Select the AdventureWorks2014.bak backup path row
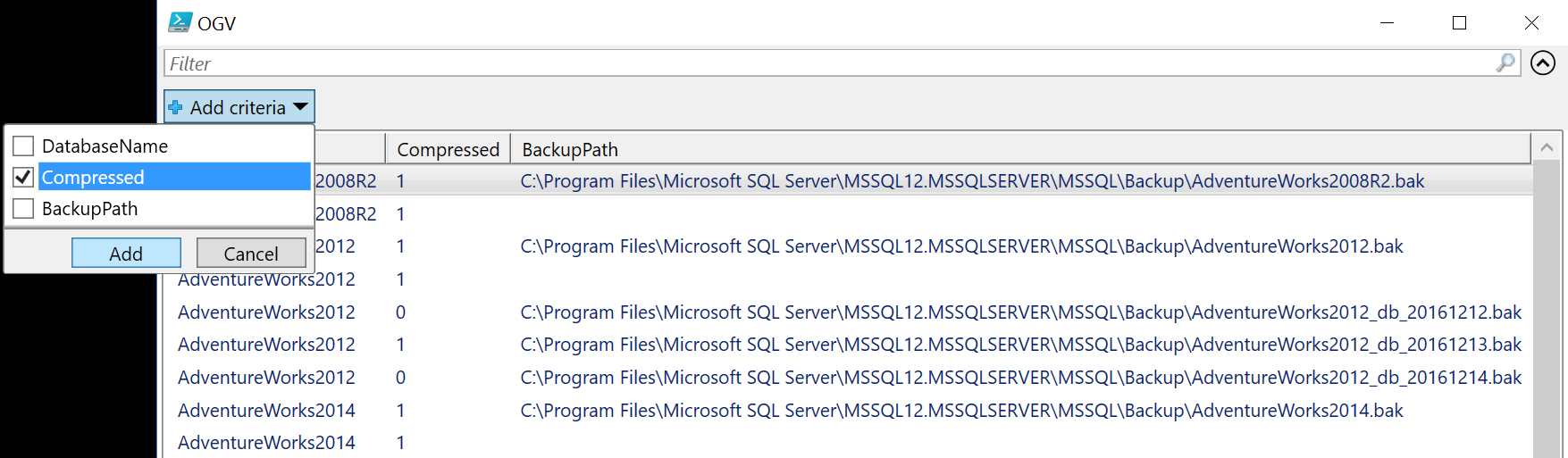This screenshot has width=1568, height=458. click(961, 410)
